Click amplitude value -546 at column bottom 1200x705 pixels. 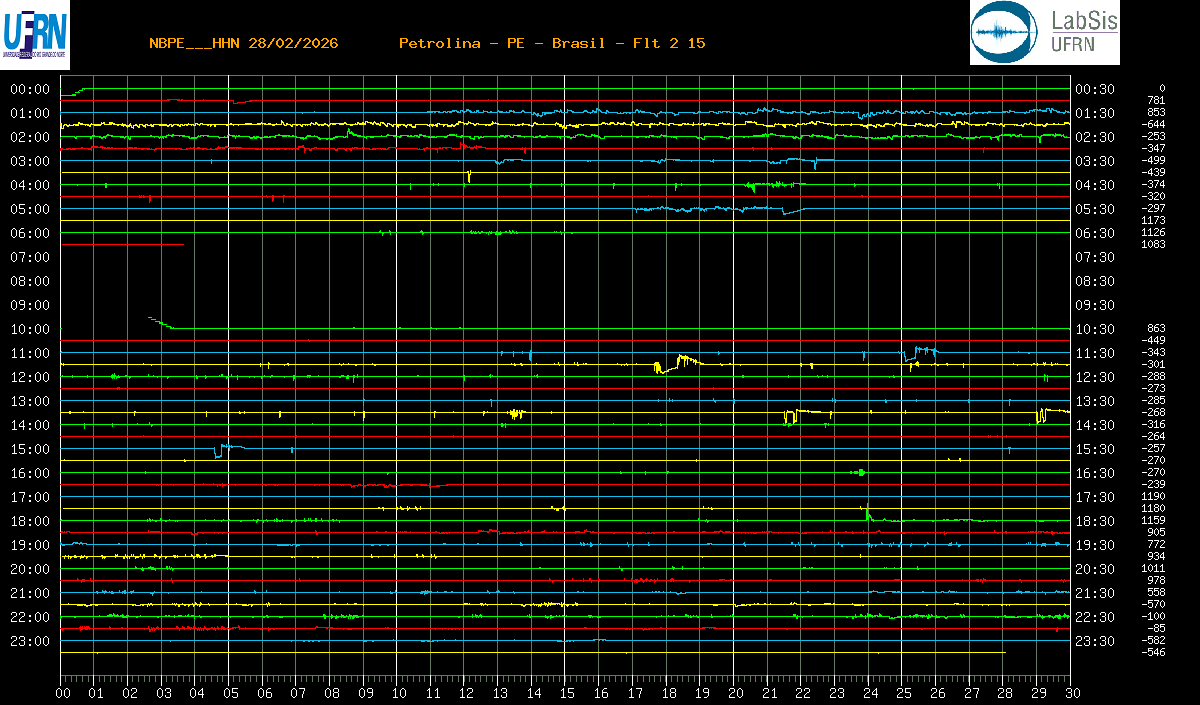[1154, 652]
